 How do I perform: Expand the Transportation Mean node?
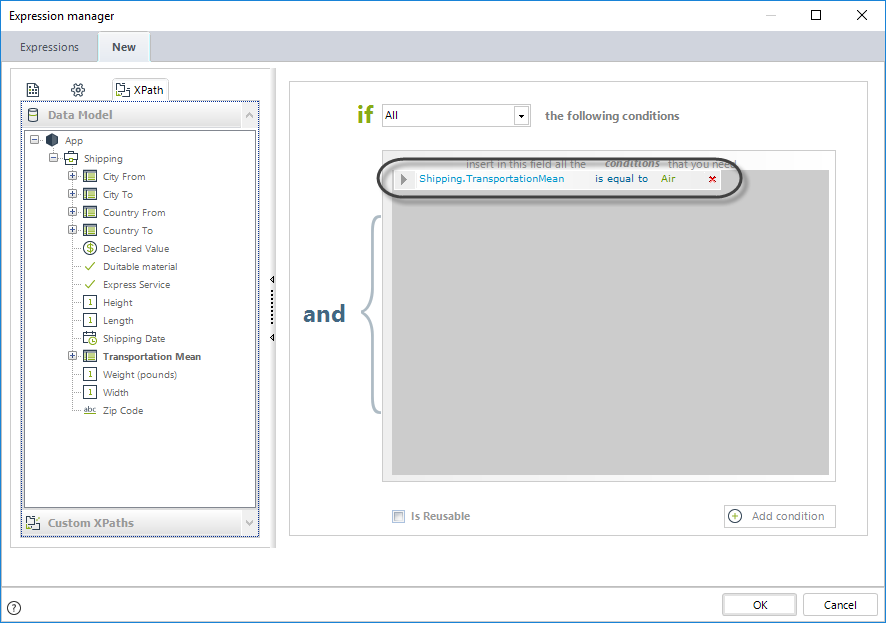[72, 356]
